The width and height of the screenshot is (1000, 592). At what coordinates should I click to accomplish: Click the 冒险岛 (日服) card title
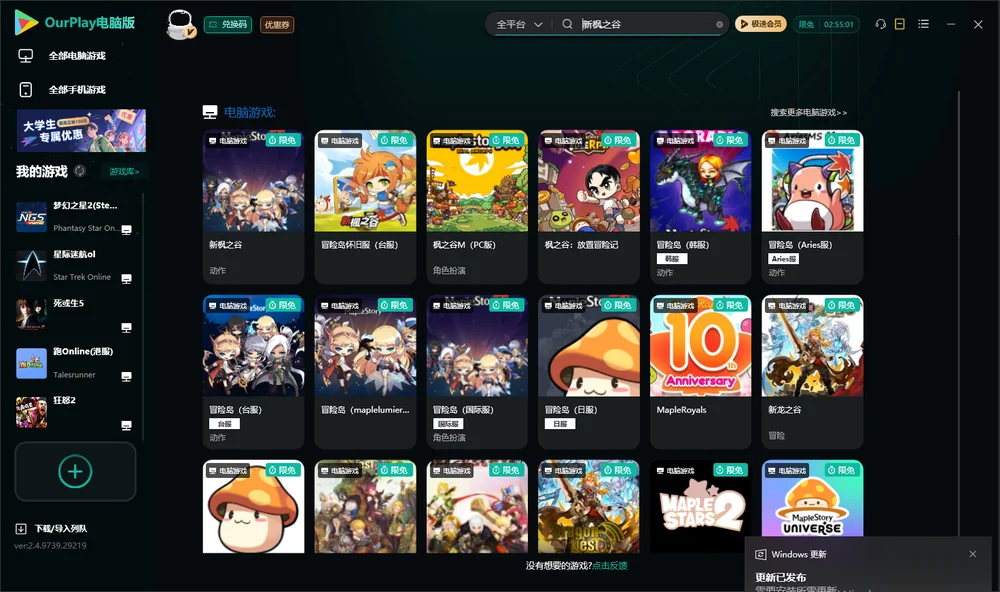coord(571,410)
